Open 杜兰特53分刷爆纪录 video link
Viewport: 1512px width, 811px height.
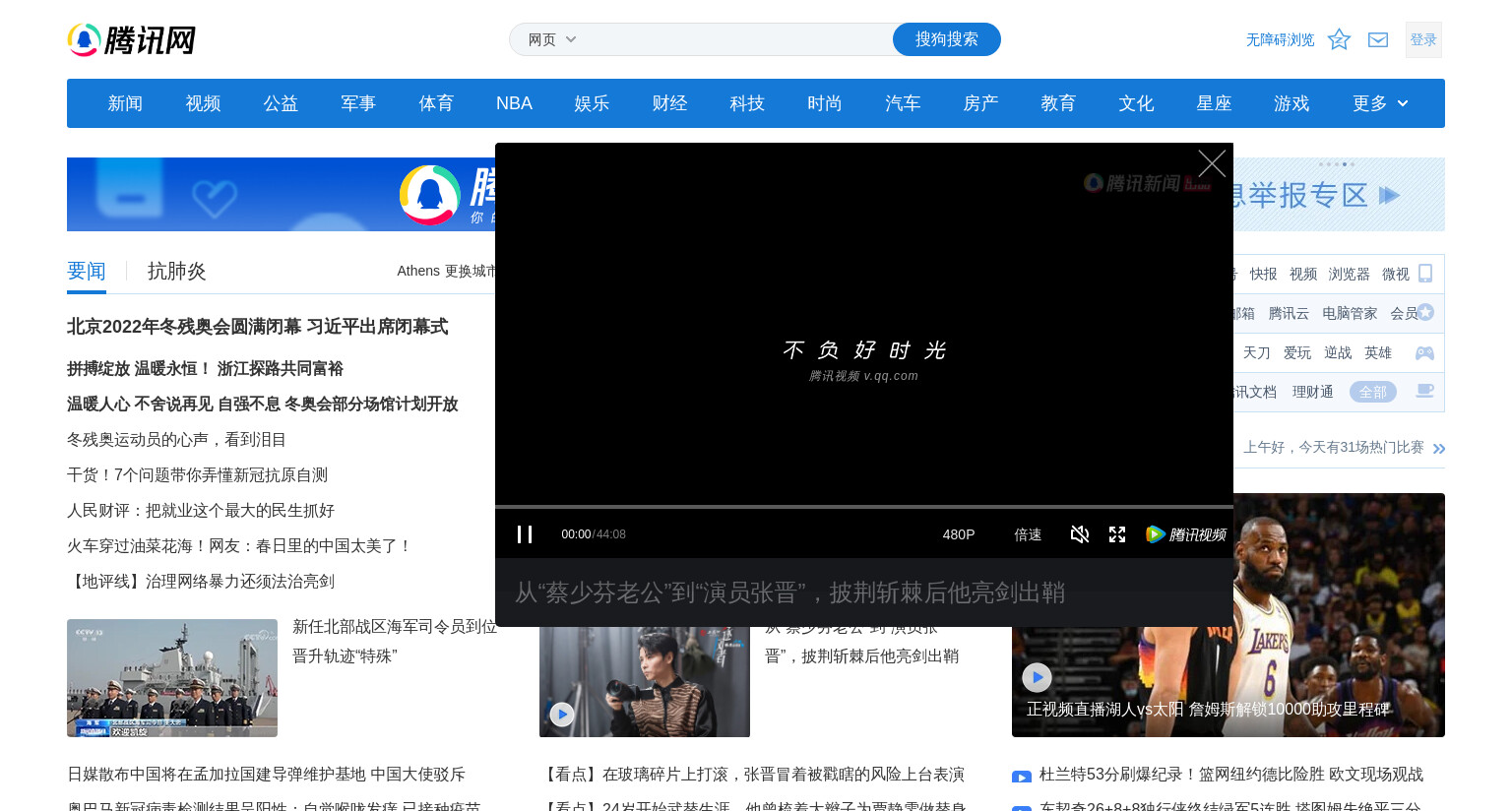(x=1230, y=775)
